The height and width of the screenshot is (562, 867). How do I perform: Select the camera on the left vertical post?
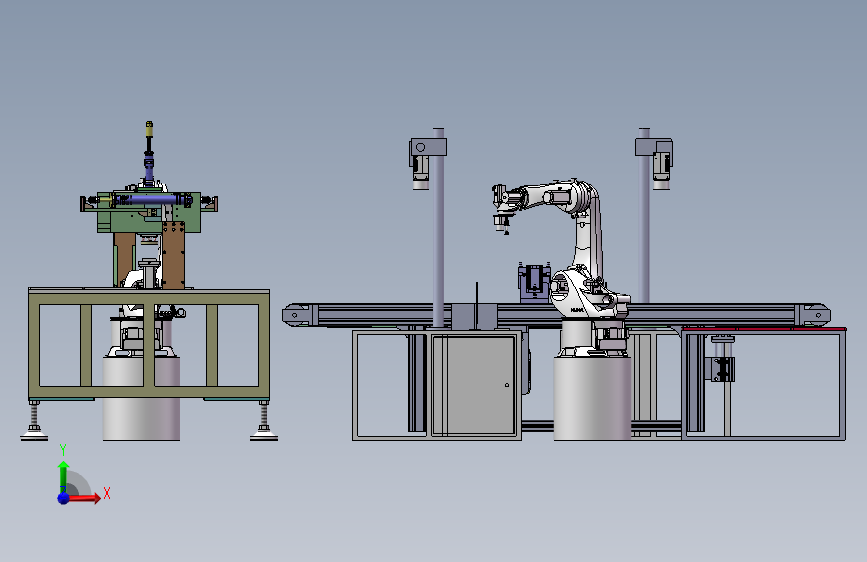tap(421, 173)
